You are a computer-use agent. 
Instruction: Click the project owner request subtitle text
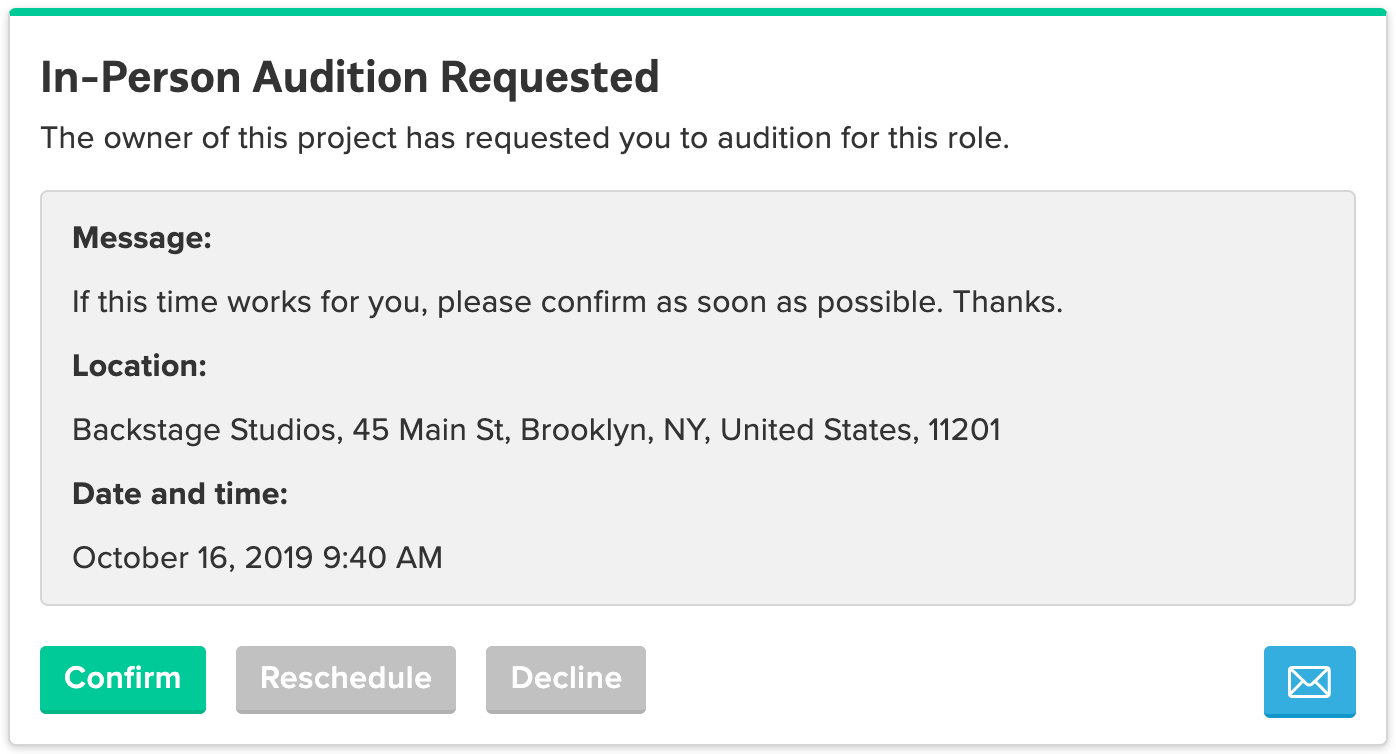[x=525, y=138]
